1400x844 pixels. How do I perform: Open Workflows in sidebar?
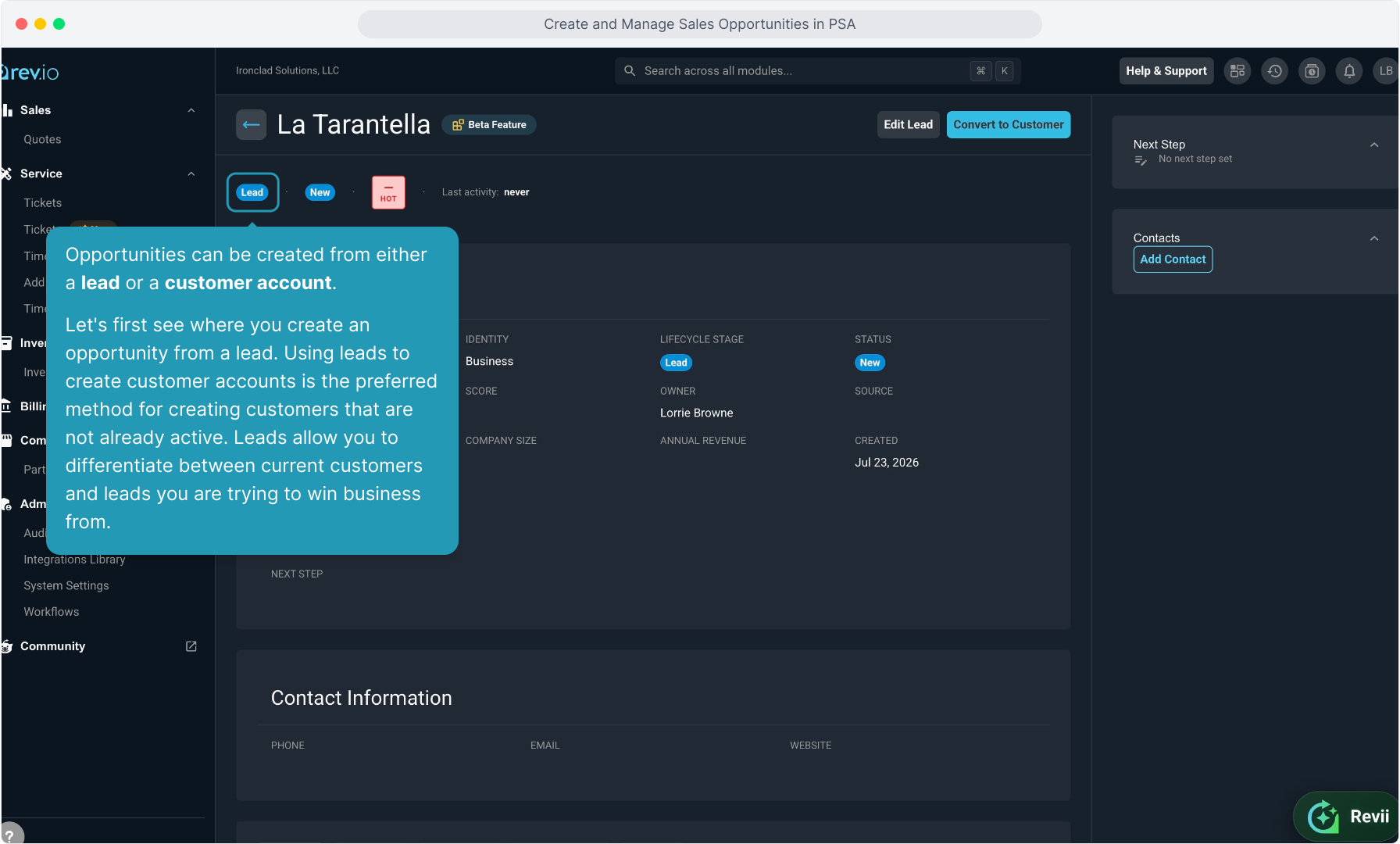click(52, 612)
